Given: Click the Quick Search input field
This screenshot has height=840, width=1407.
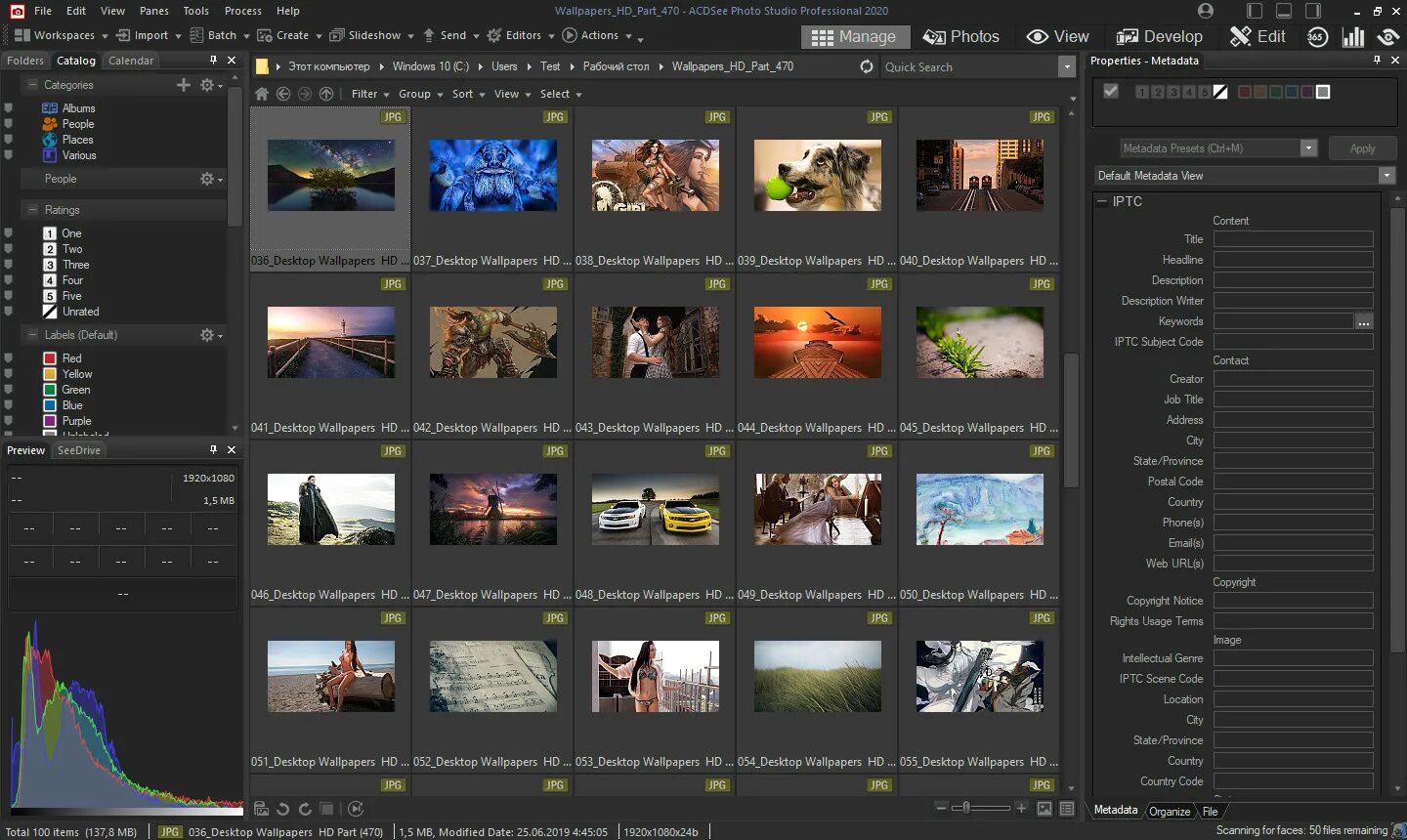Looking at the screenshot, I should 967,66.
